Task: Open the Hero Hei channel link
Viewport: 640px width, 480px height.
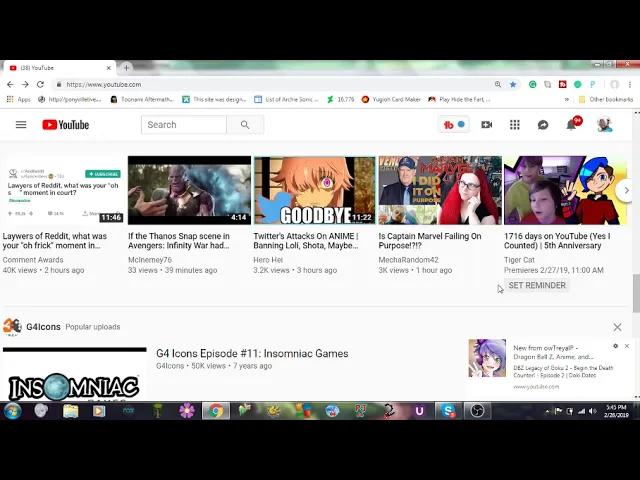Action: coord(268,260)
